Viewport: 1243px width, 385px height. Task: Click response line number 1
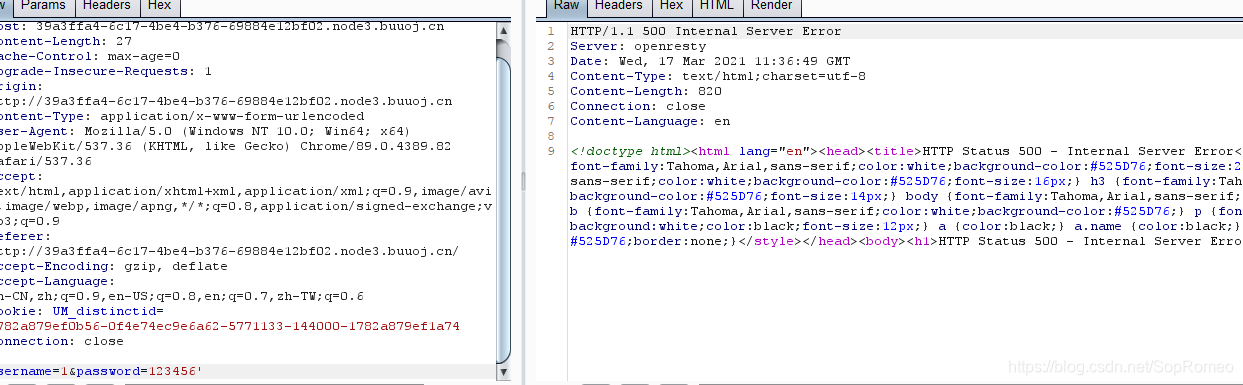point(550,31)
